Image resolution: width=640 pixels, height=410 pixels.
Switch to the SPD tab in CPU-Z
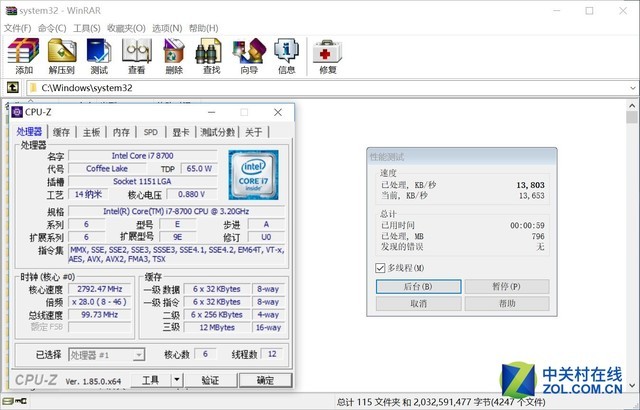tap(151, 132)
